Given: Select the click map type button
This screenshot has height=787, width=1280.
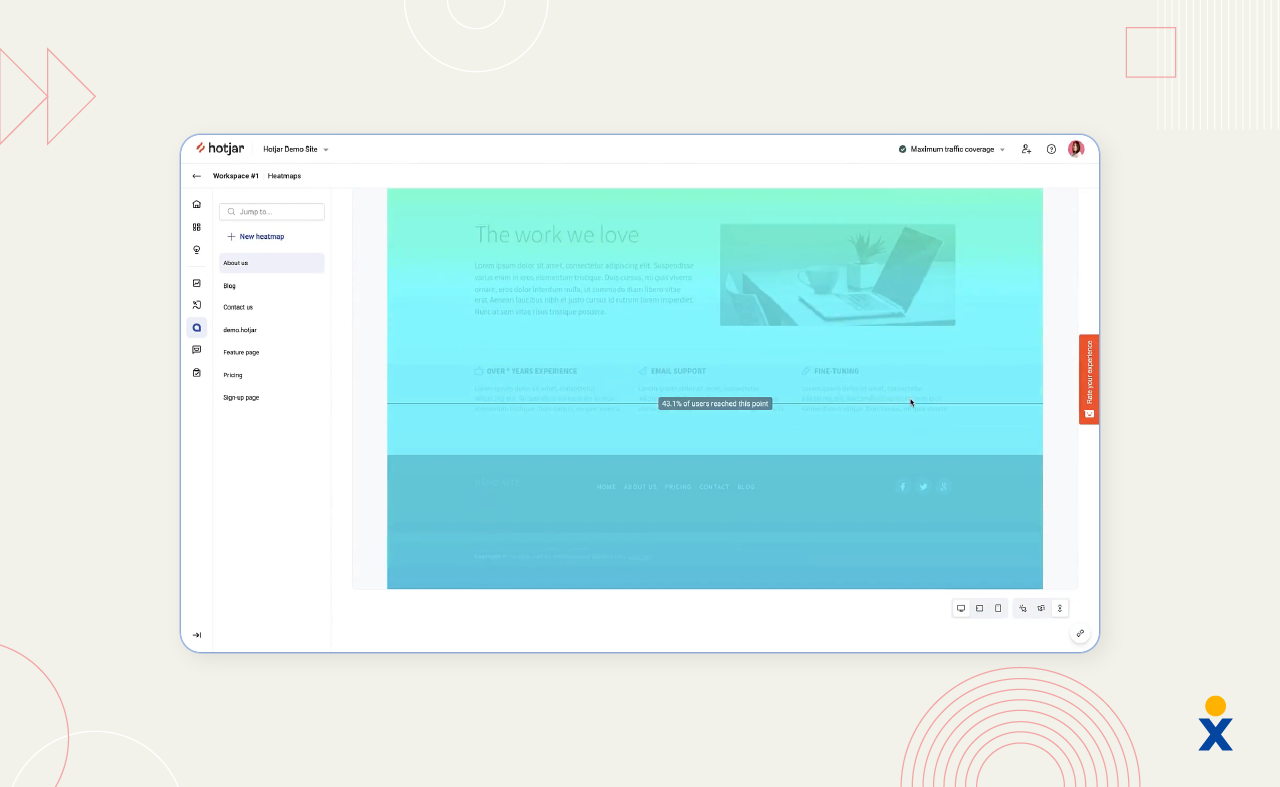Looking at the screenshot, I should [x=1023, y=608].
